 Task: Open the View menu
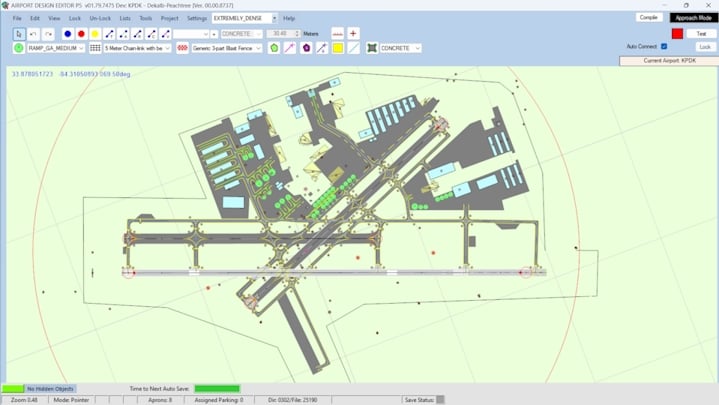click(x=54, y=18)
